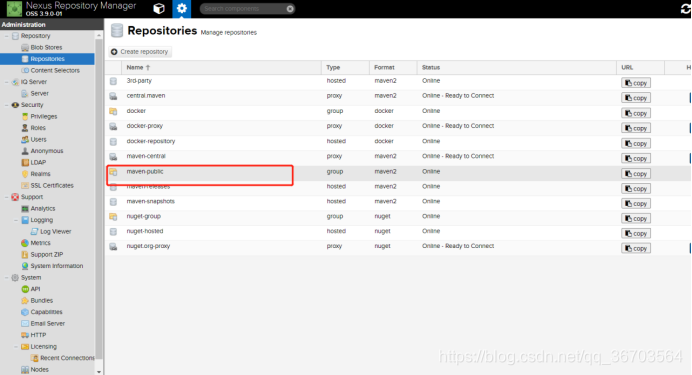The width and height of the screenshot is (692, 375).
Task: Collapse the System tree node
Action: pos(7,278)
